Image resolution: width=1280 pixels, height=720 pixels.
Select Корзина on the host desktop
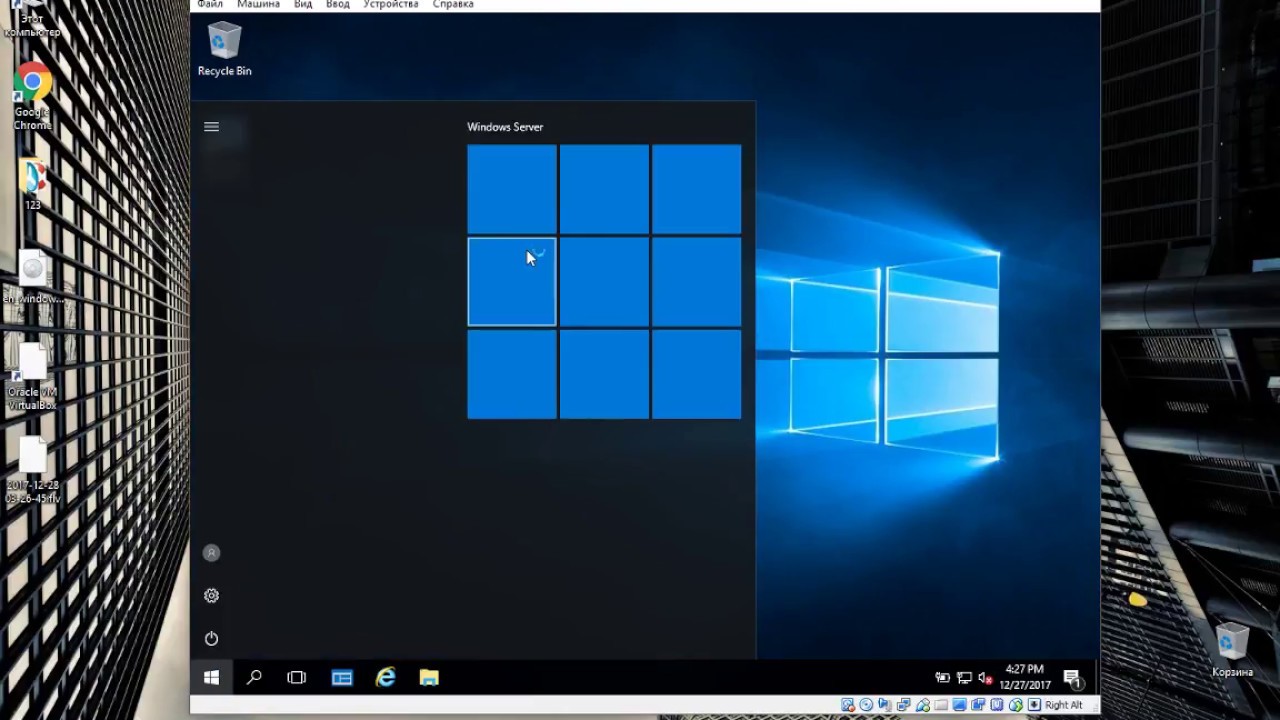click(x=1232, y=651)
